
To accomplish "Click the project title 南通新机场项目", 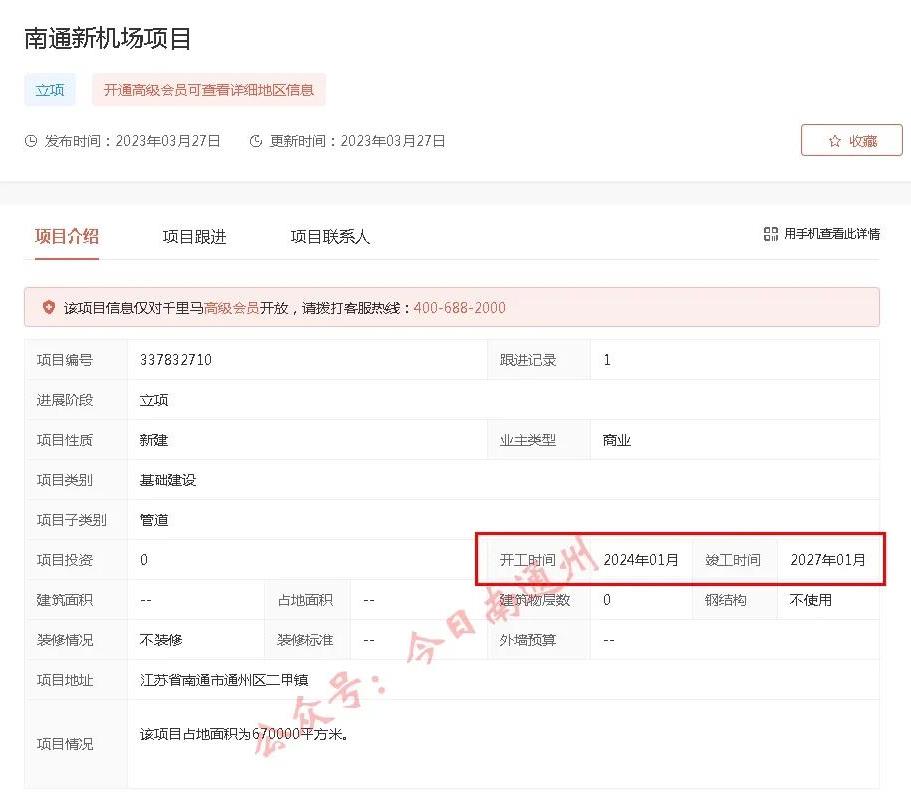I will point(107,39).
